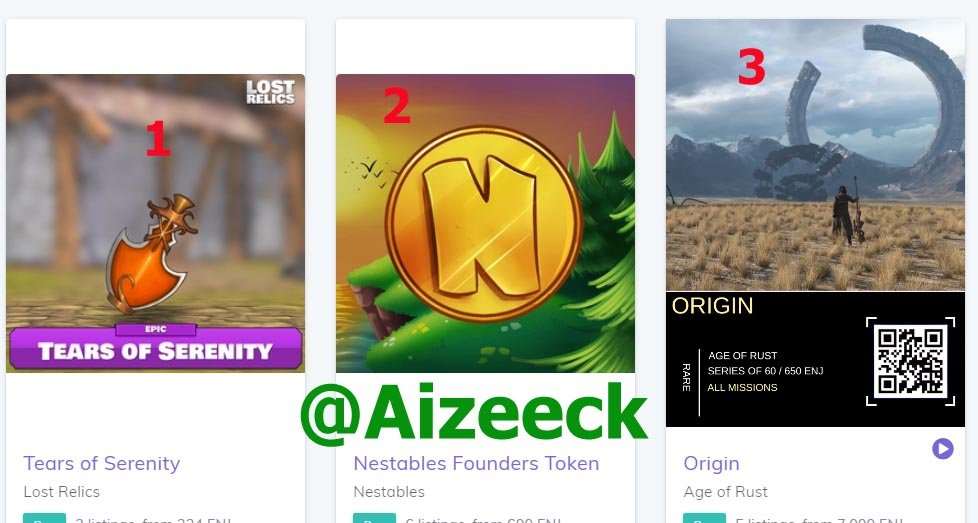978x523 pixels.
Task: Open the Tears of Serenity title link
Action: tap(101, 463)
